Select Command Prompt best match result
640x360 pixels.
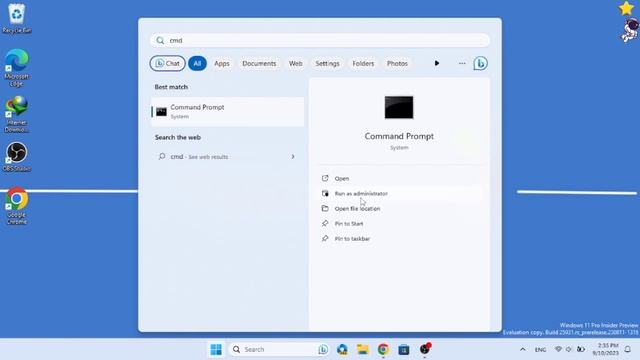pos(228,111)
